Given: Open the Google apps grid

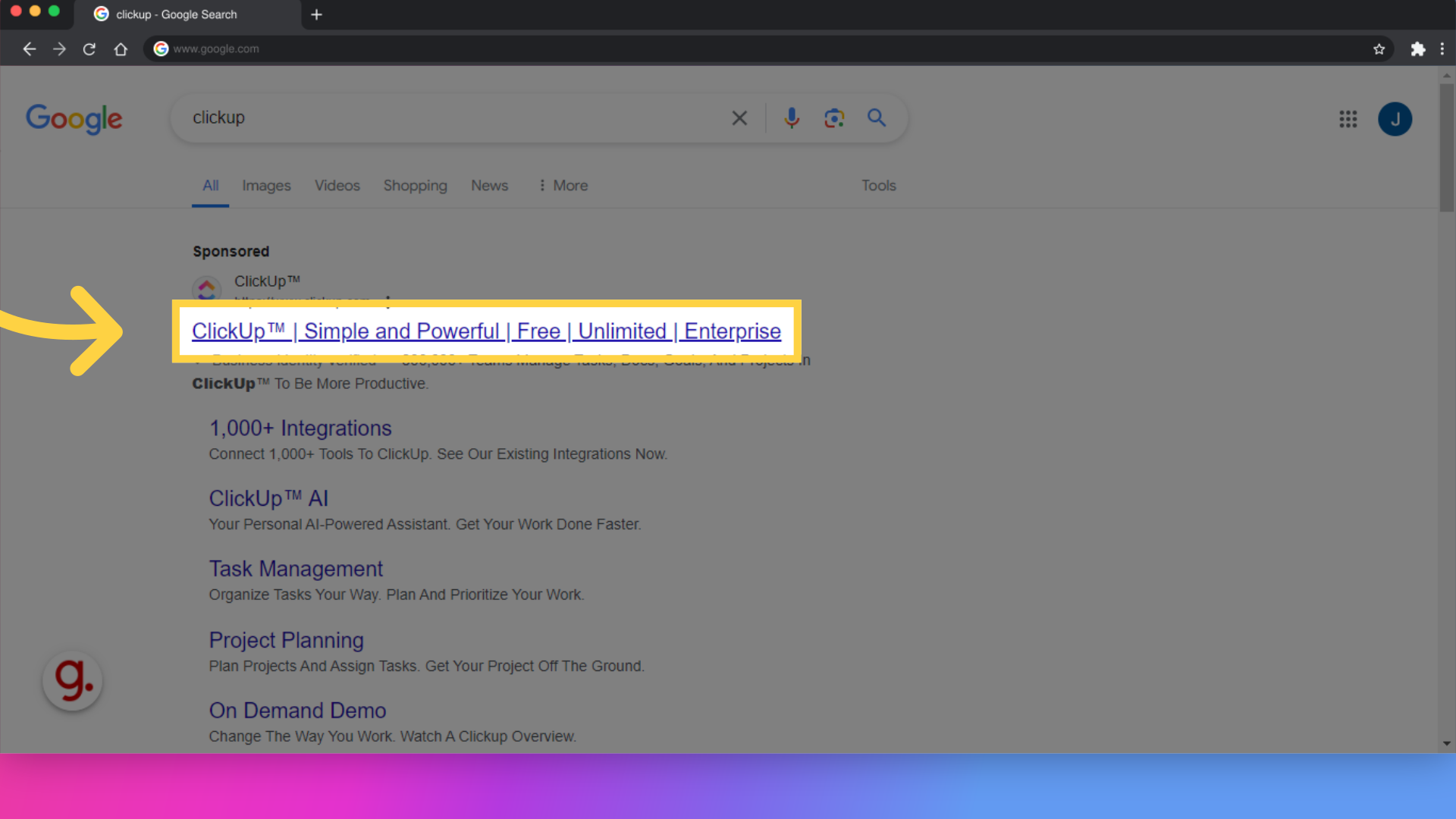Looking at the screenshot, I should point(1348,119).
